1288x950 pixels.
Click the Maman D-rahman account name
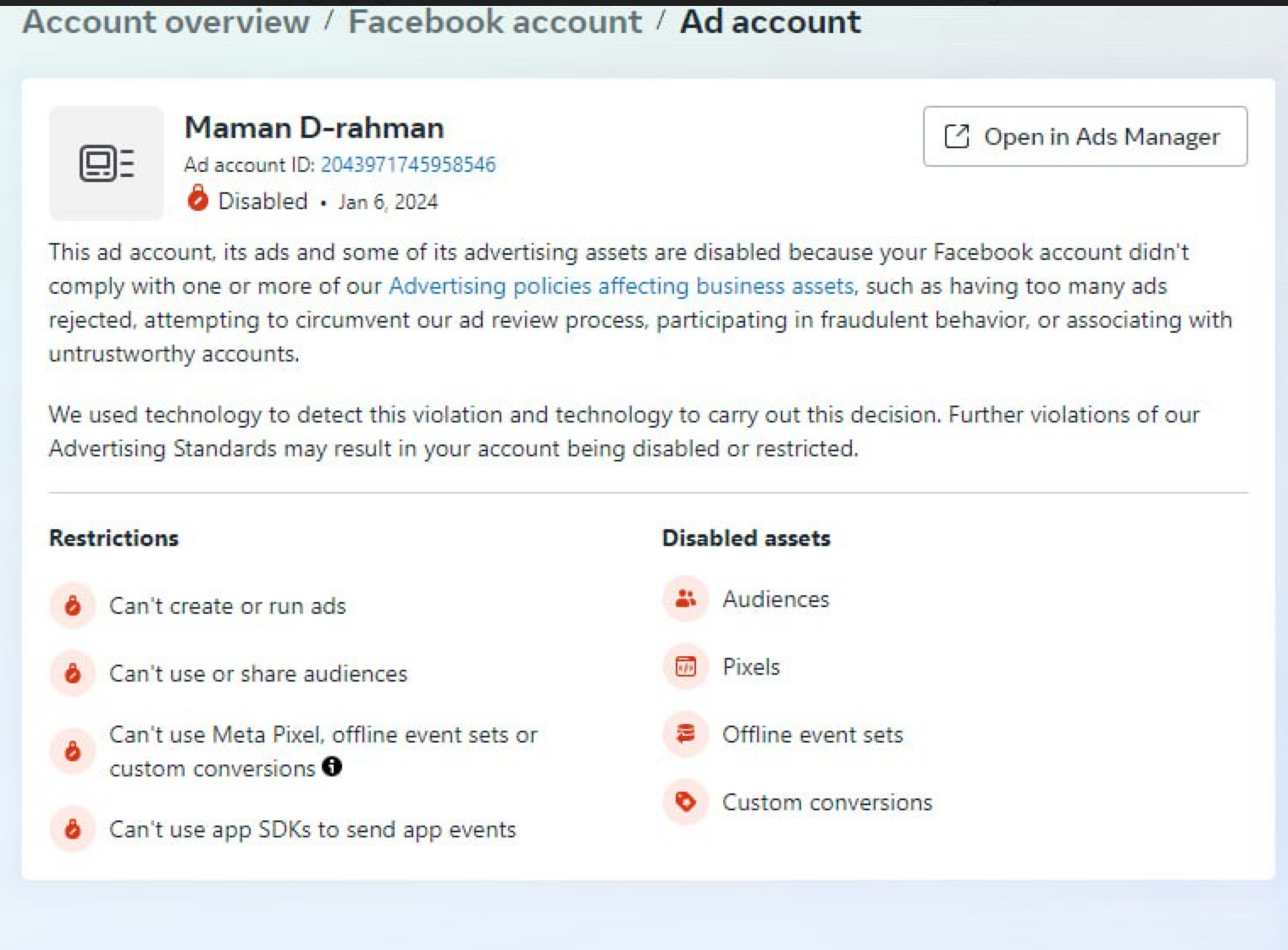pyautogui.click(x=314, y=128)
